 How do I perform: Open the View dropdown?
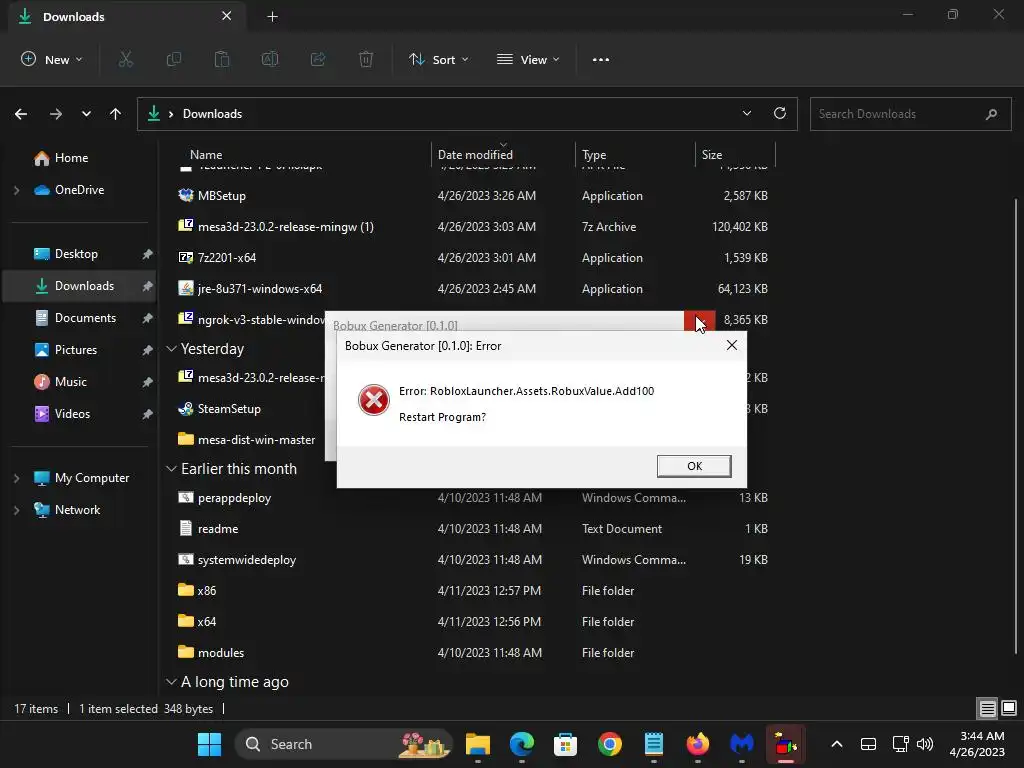click(528, 59)
